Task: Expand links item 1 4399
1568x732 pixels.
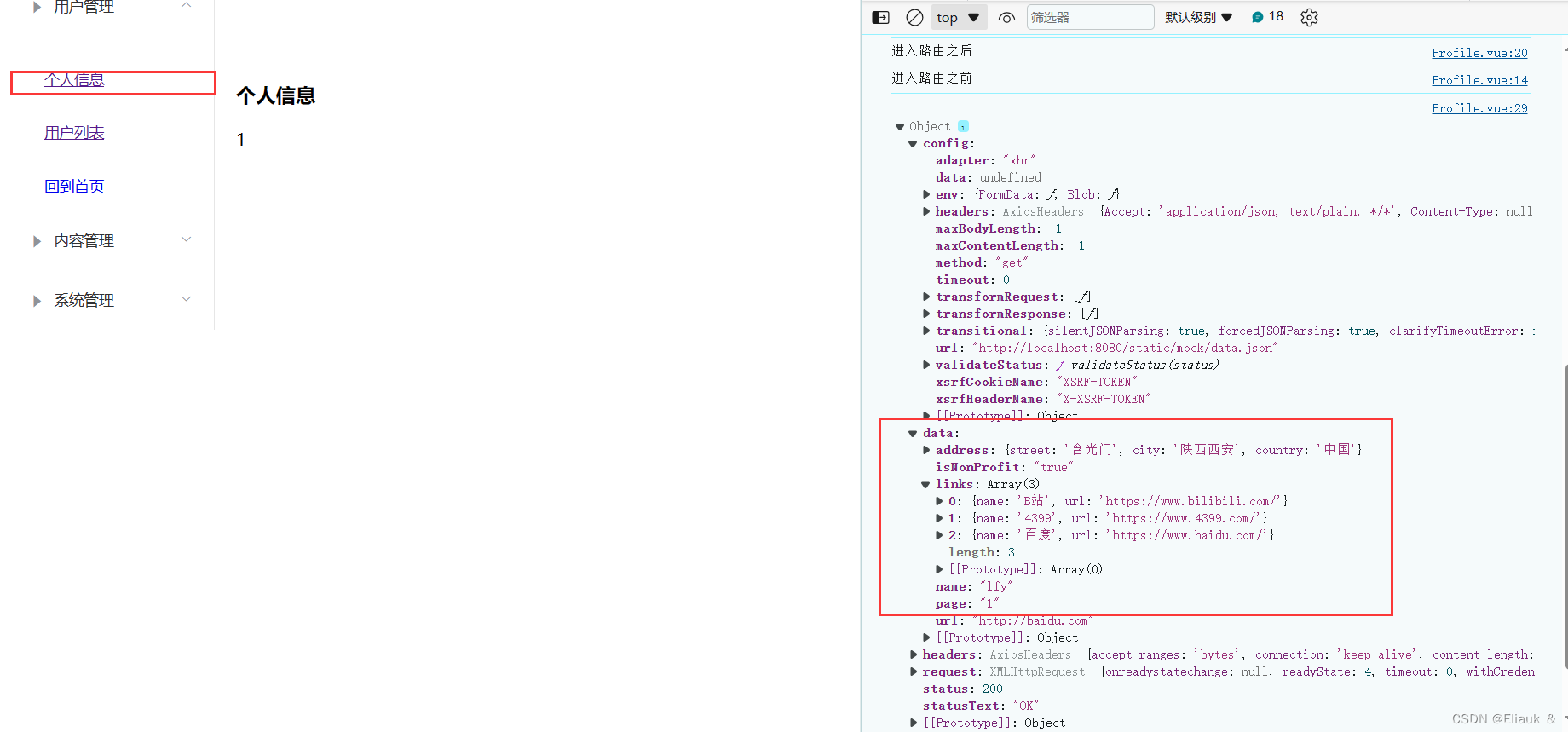Action: 939,518
